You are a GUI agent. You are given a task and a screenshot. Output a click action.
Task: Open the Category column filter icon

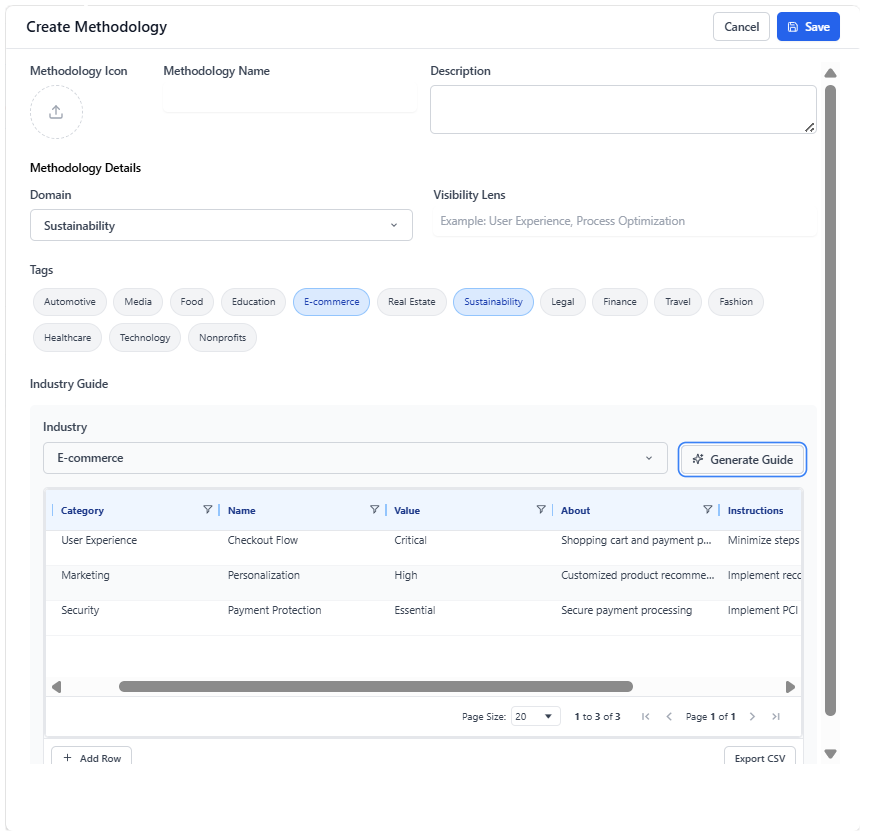207,510
